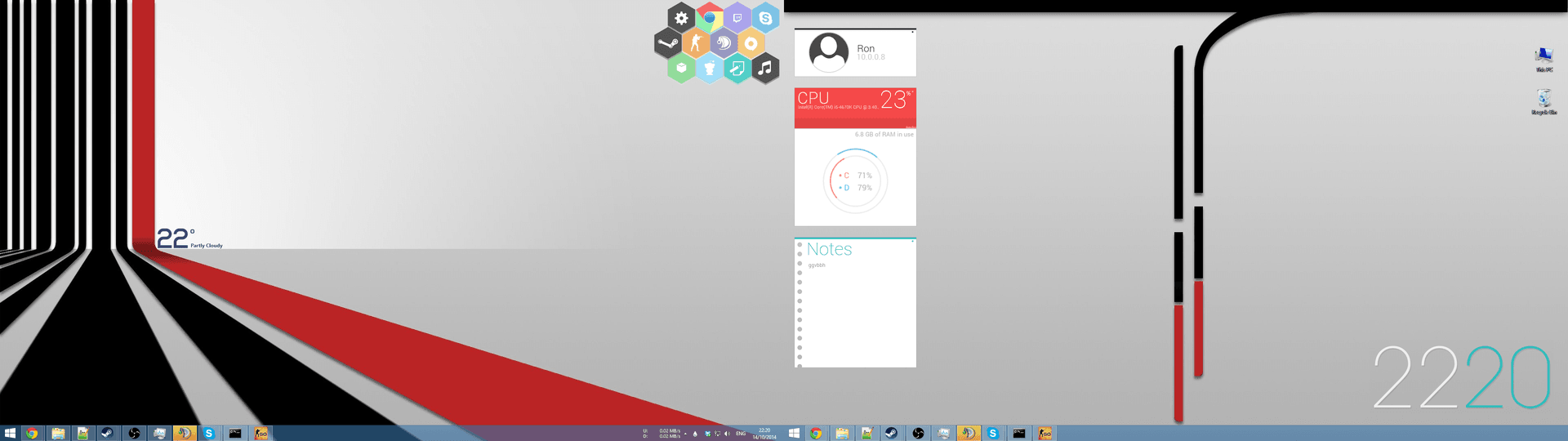Launch Origin from the hexagon launcher
The height and width of the screenshot is (441, 1568).
(751, 43)
